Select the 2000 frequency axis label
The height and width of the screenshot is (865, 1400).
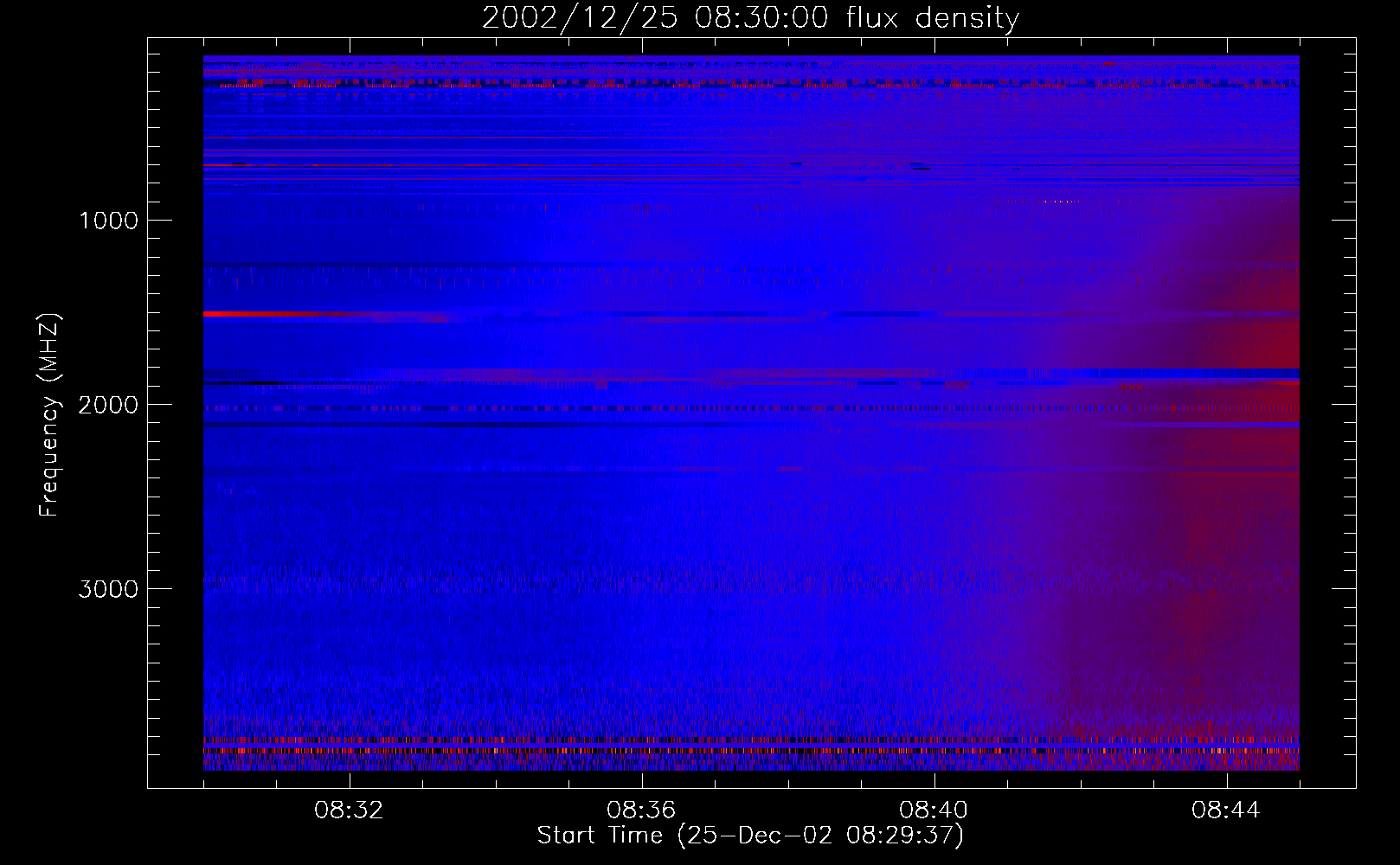point(108,405)
